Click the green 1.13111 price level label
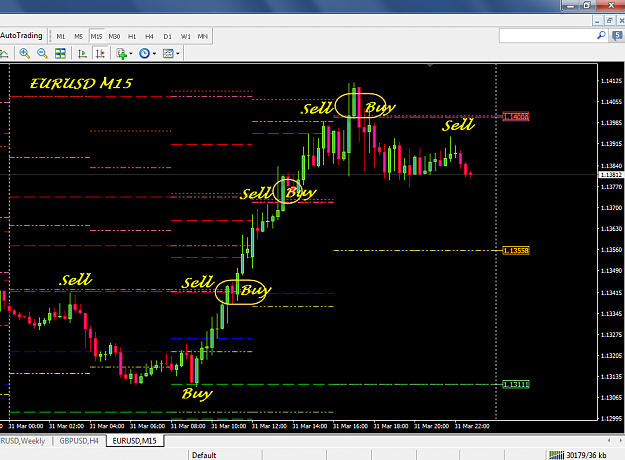 [x=516, y=384]
